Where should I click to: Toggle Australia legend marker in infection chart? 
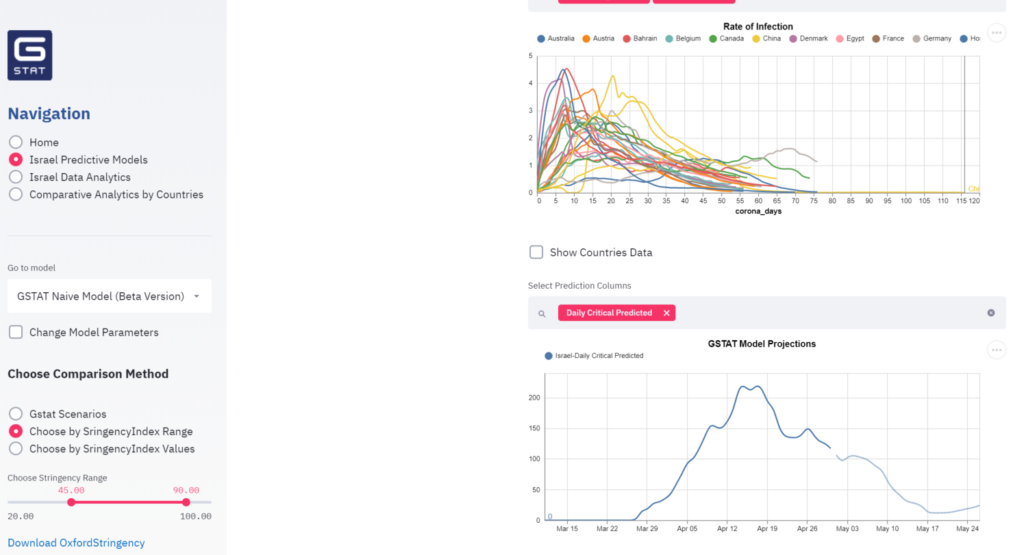coord(541,39)
